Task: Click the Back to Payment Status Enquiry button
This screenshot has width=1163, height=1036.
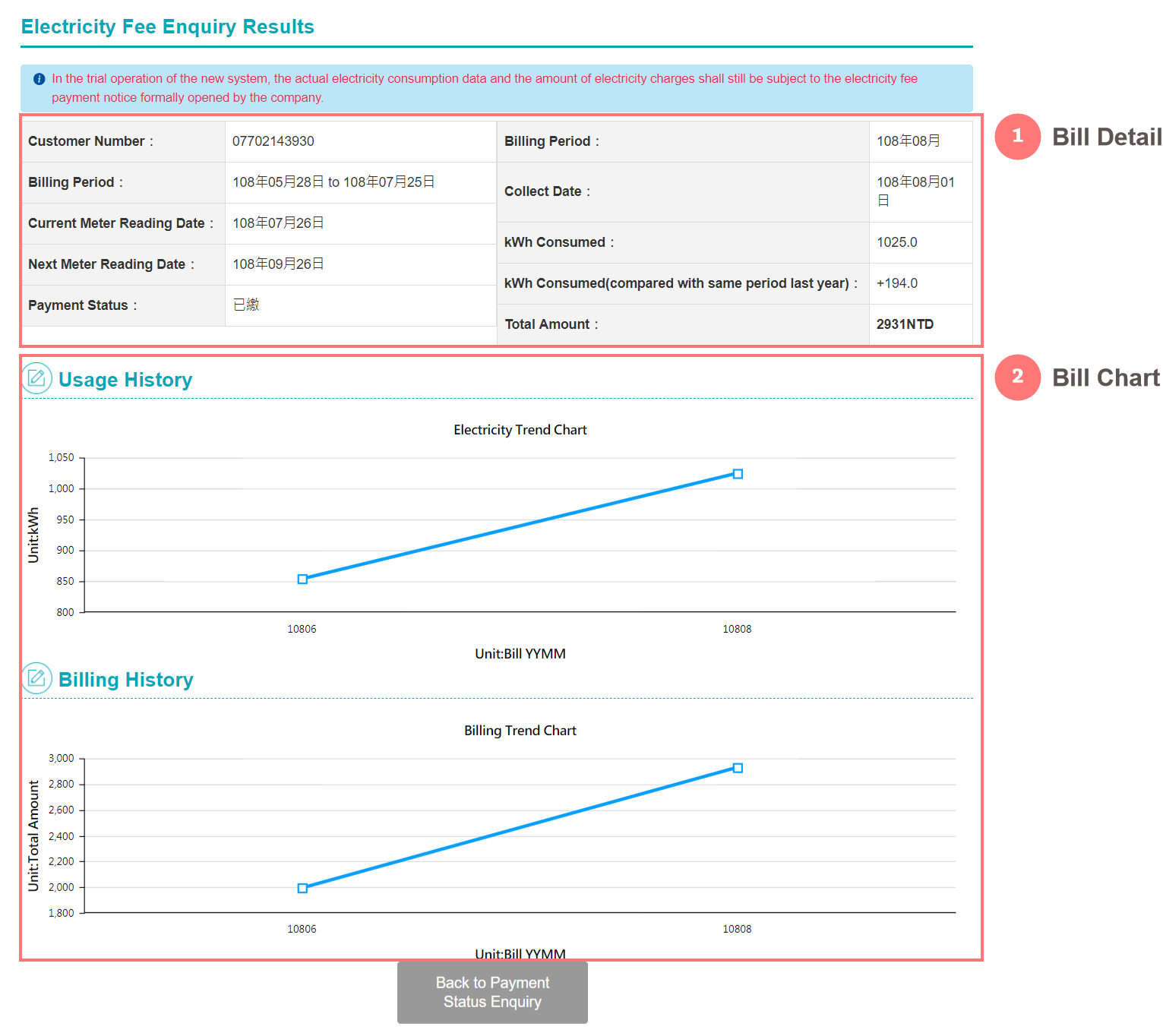Action: click(x=491, y=992)
